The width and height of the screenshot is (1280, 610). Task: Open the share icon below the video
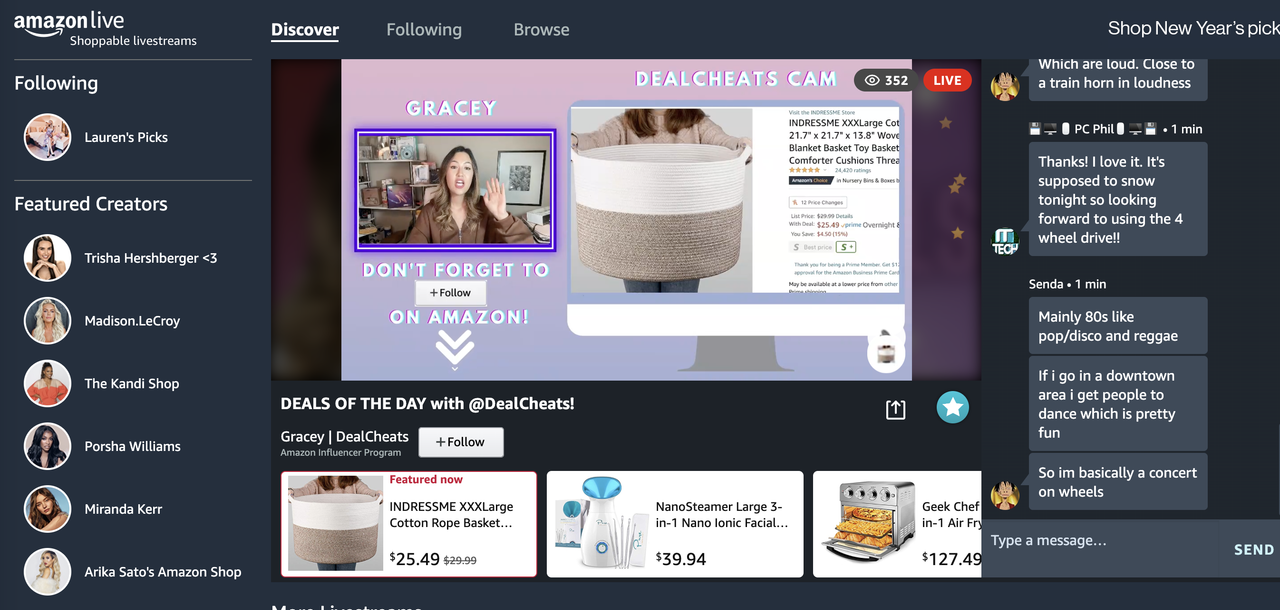tap(895, 409)
